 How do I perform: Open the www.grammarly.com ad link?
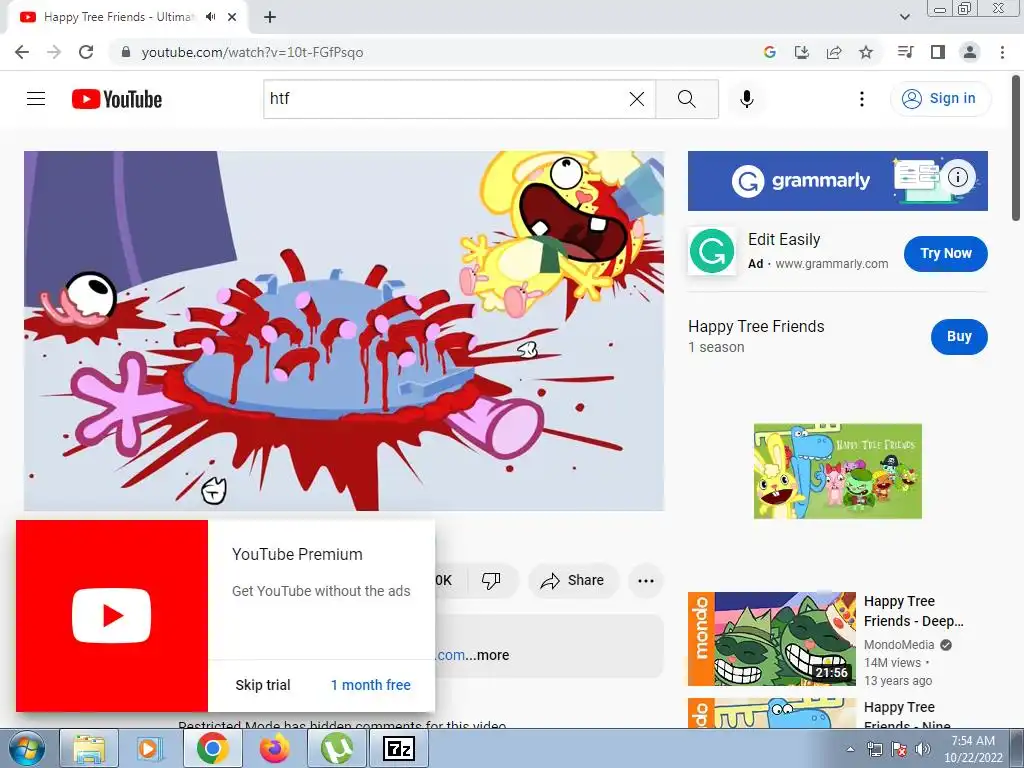click(x=831, y=264)
